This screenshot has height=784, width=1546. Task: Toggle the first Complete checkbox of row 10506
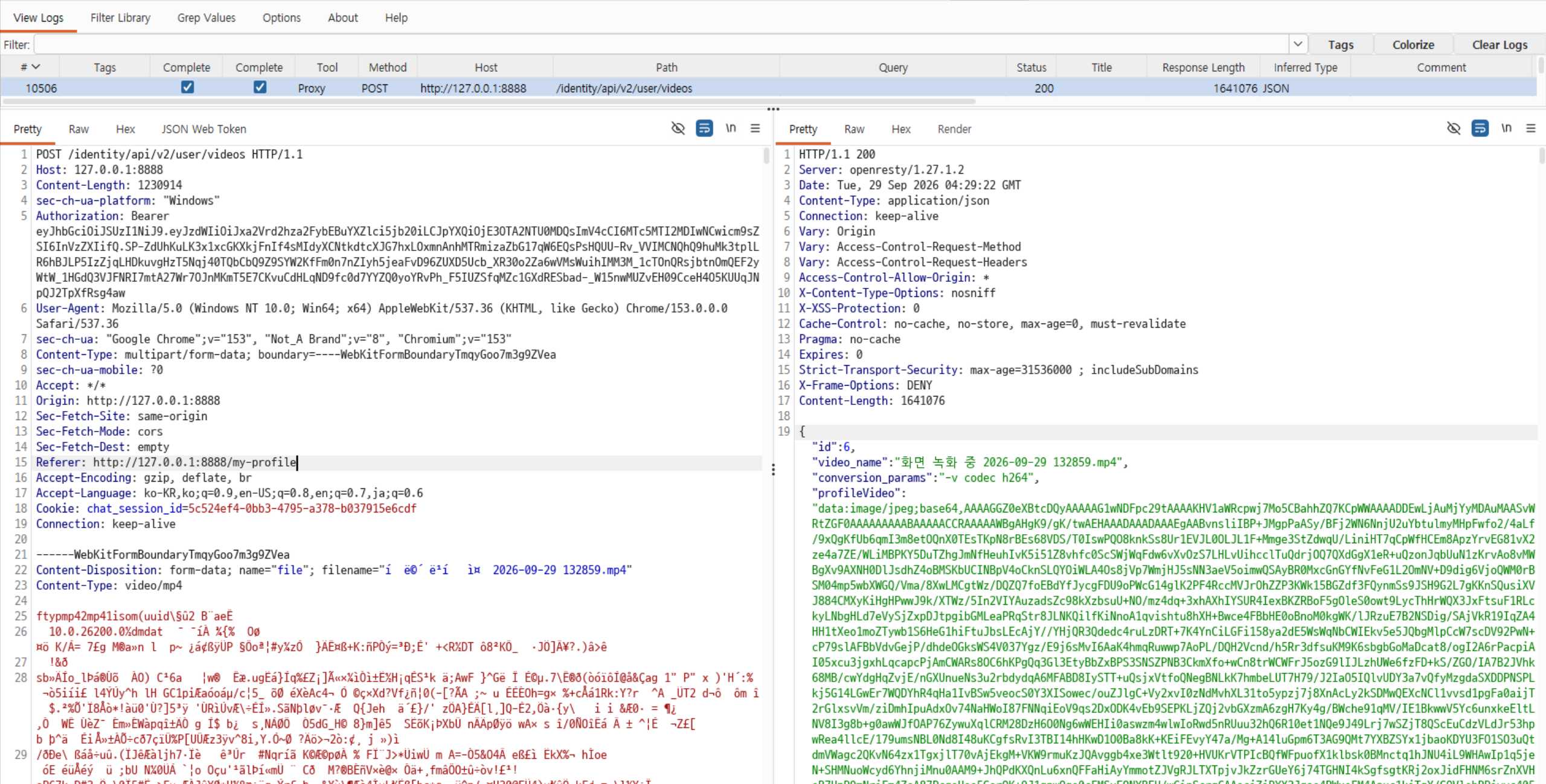pos(187,88)
